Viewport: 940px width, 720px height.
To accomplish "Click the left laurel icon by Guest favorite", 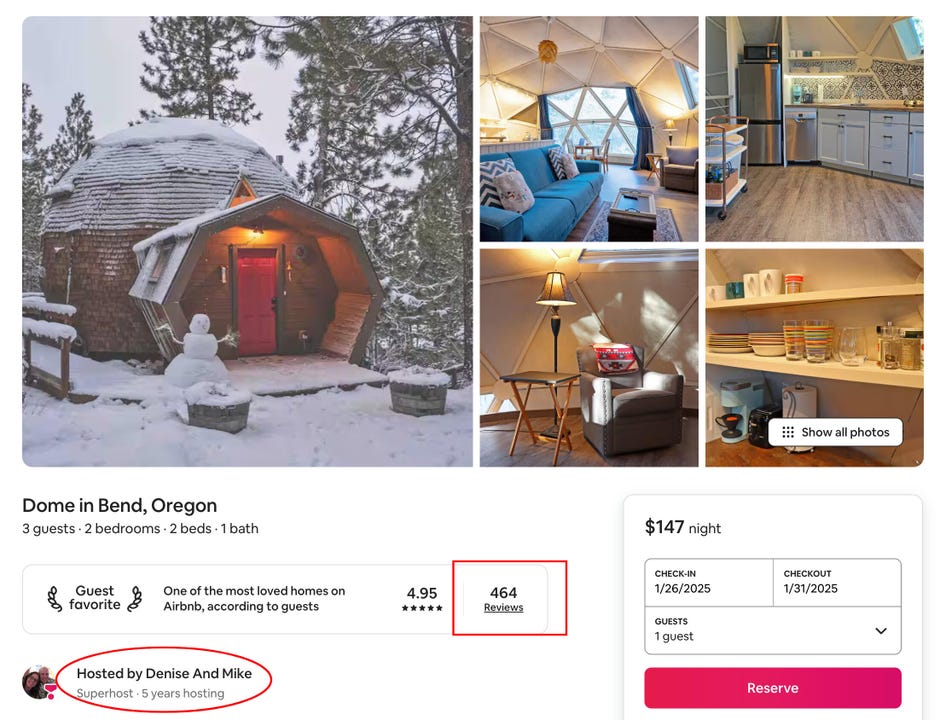I will click(55, 599).
